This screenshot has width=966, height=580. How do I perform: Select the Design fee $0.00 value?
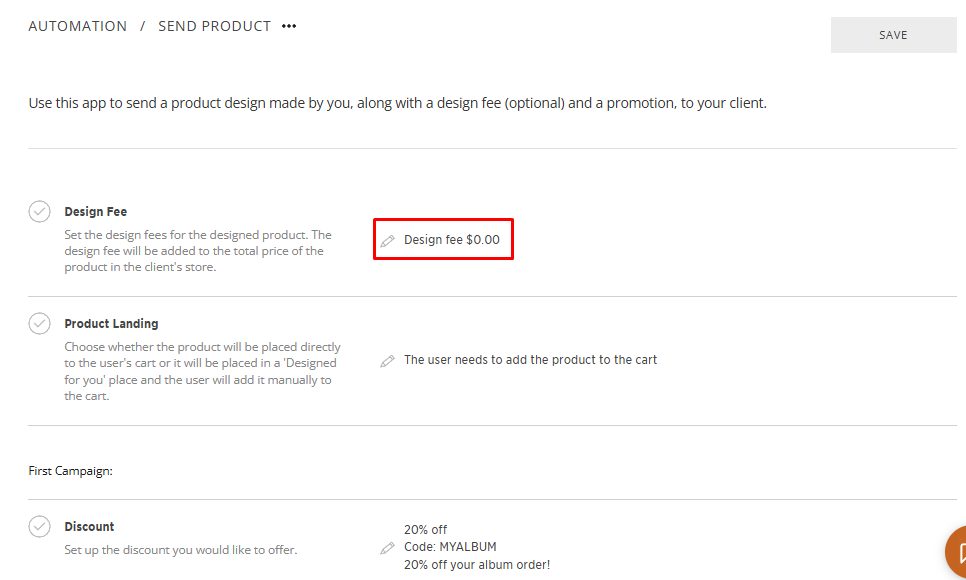[x=452, y=240]
